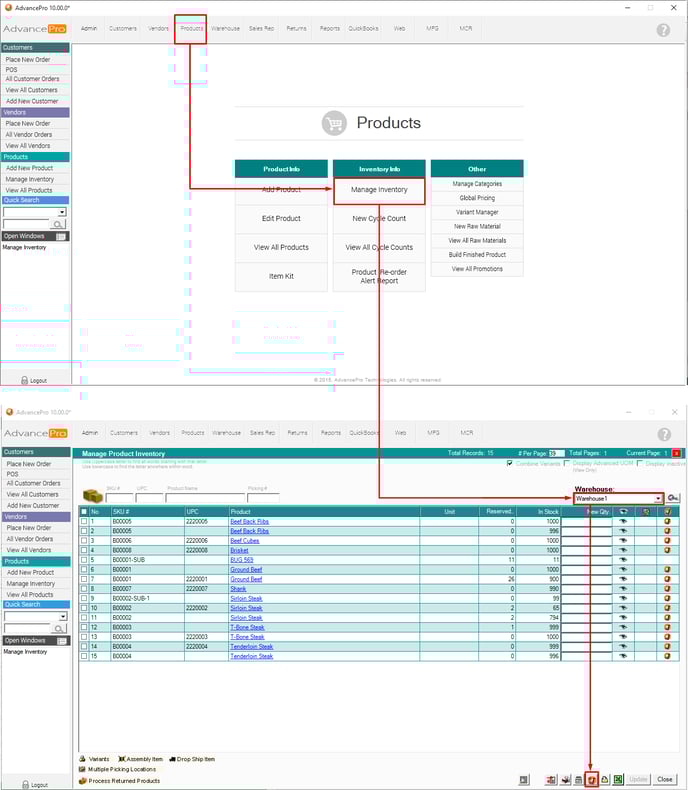
Task: Open the Ground Beef product link for B00001
Action: (246, 579)
